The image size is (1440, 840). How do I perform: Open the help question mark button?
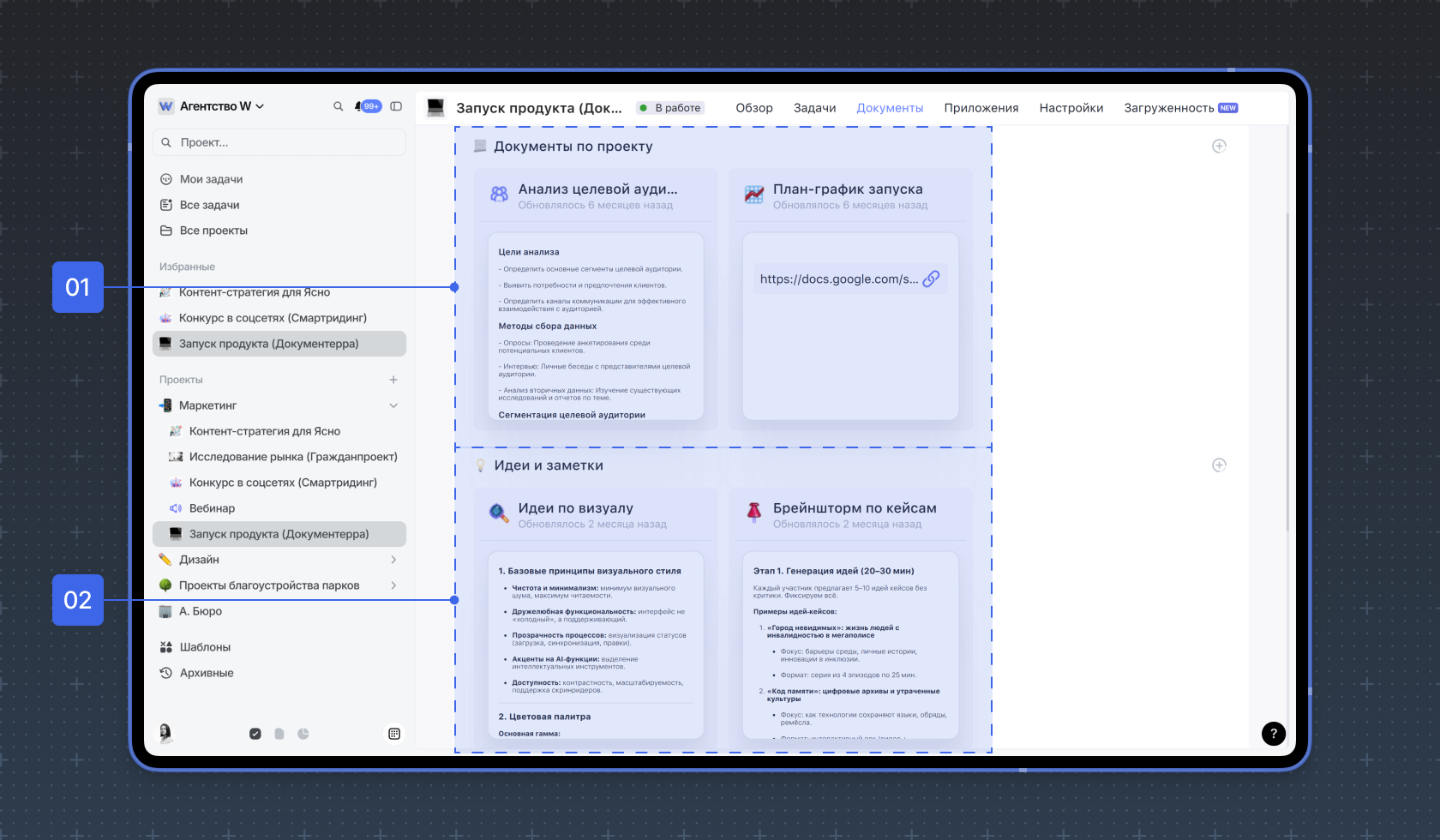click(1273, 733)
